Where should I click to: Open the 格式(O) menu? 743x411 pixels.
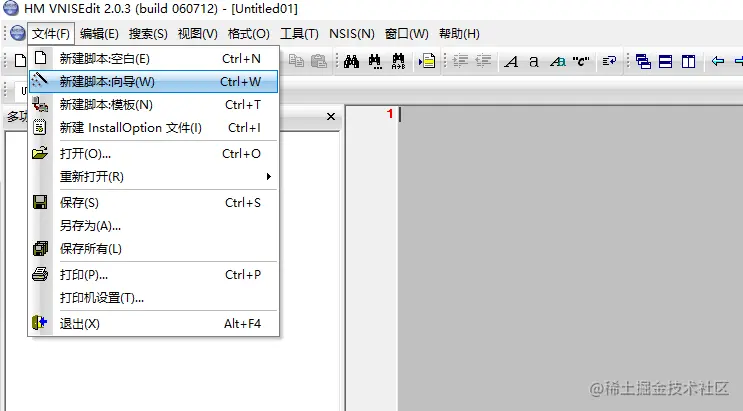pyautogui.click(x=248, y=34)
